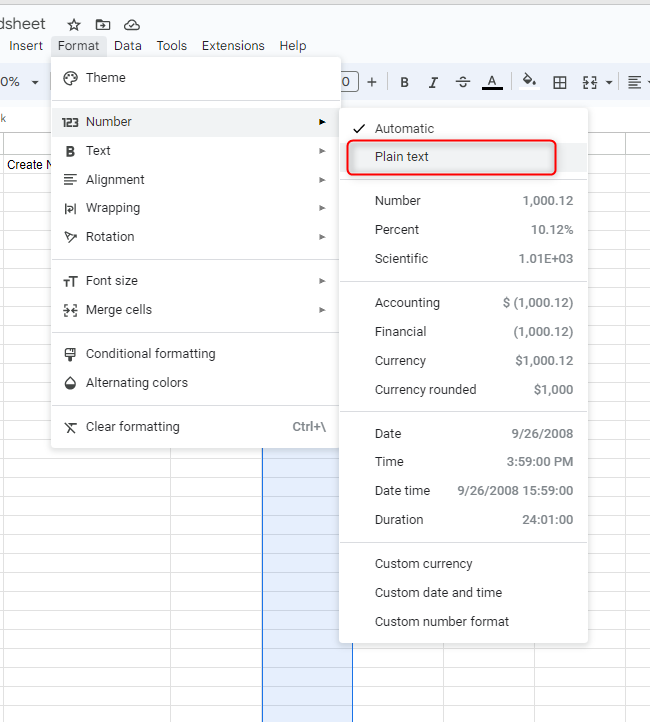Click the Conditional formatting paint icon
The image size is (650, 722).
click(x=70, y=354)
